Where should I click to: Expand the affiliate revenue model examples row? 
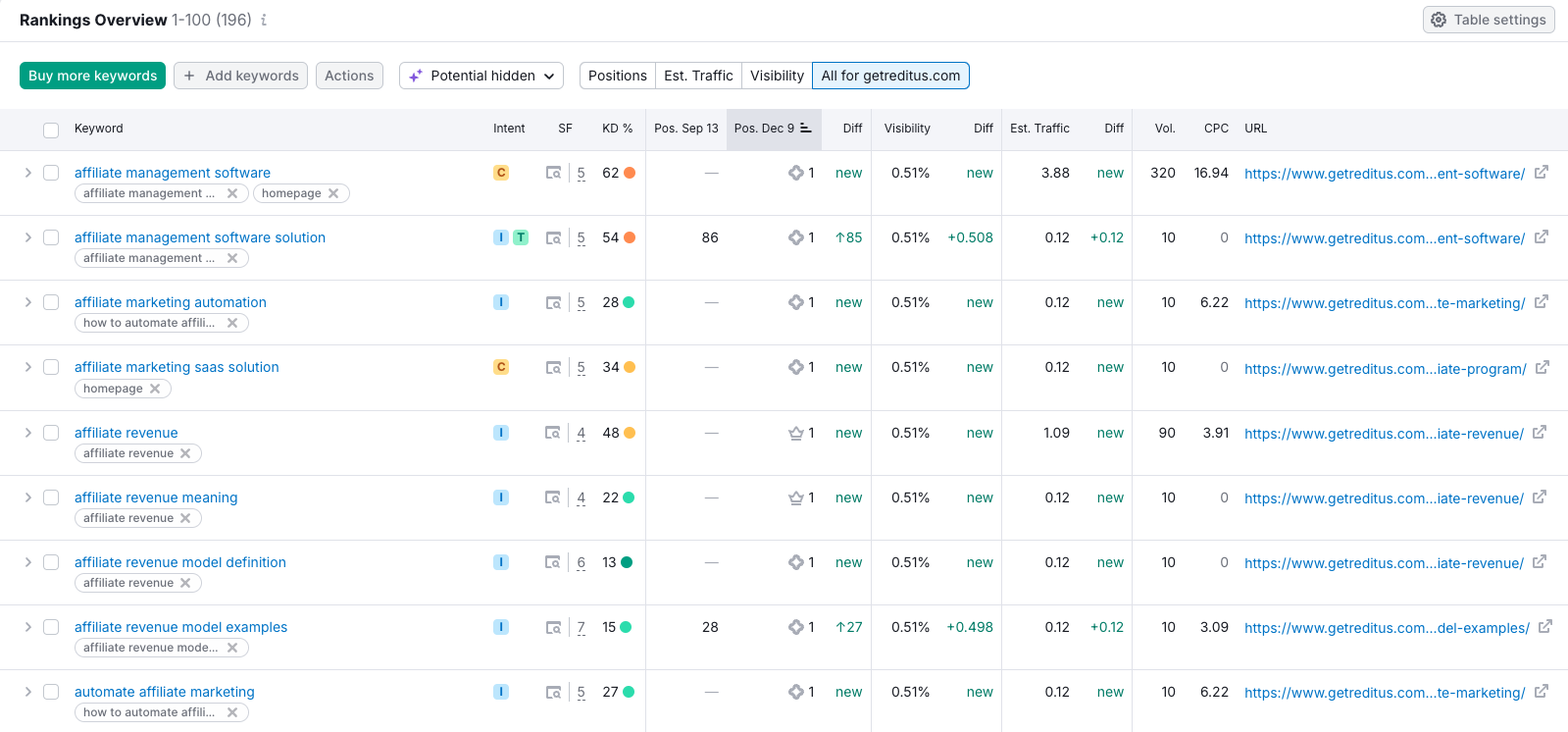coord(27,627)
